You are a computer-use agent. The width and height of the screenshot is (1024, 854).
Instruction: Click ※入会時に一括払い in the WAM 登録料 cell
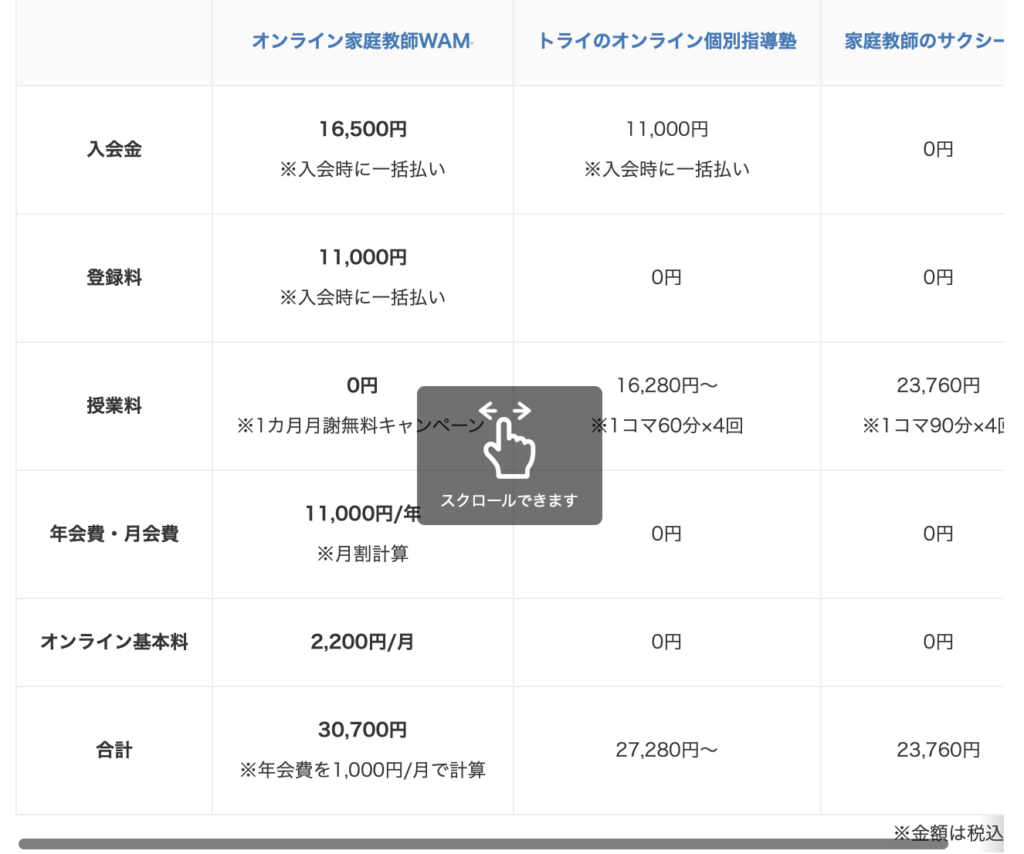click(x=362, y=298)
